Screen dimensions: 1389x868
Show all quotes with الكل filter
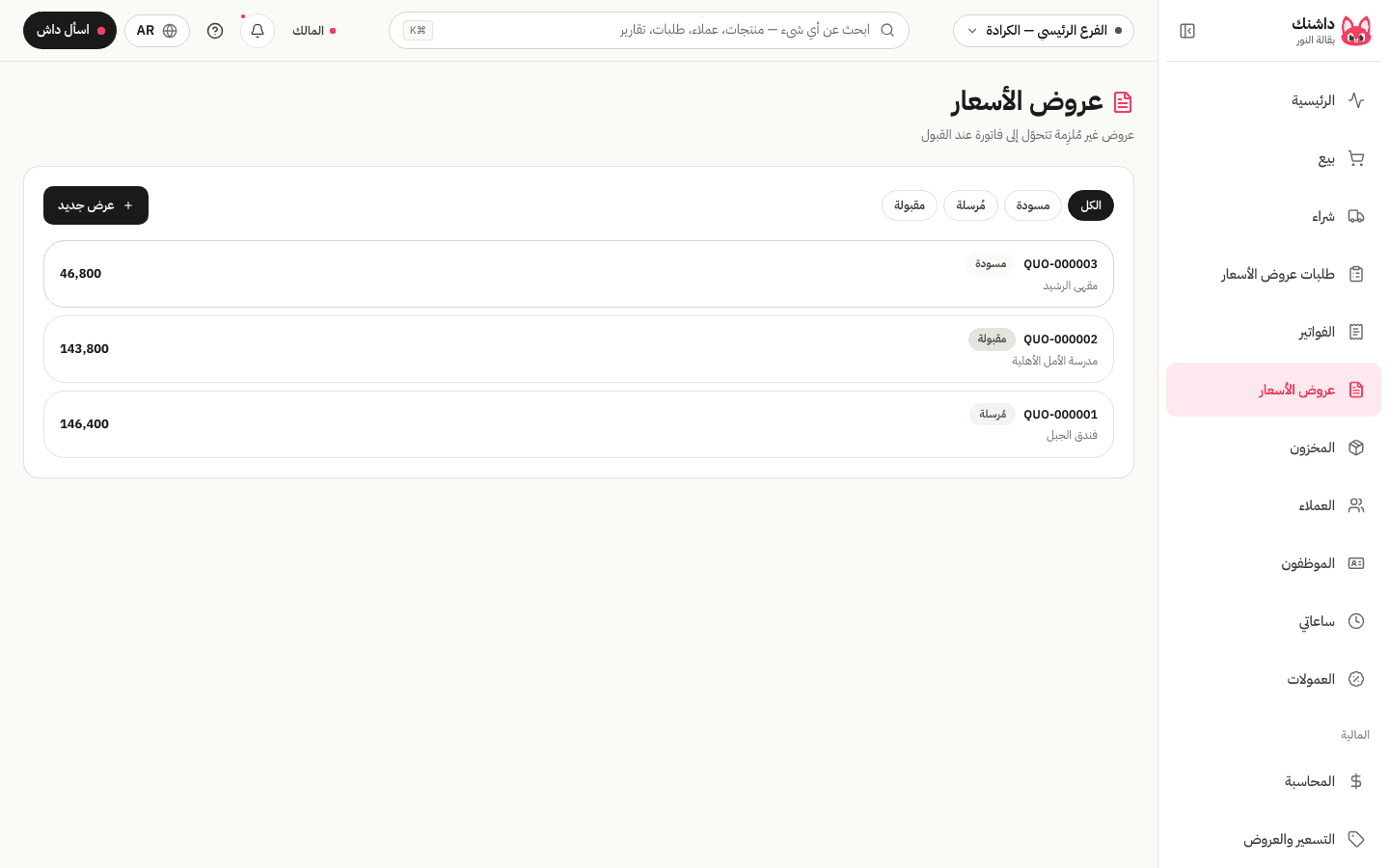[x=1091, y=205]
